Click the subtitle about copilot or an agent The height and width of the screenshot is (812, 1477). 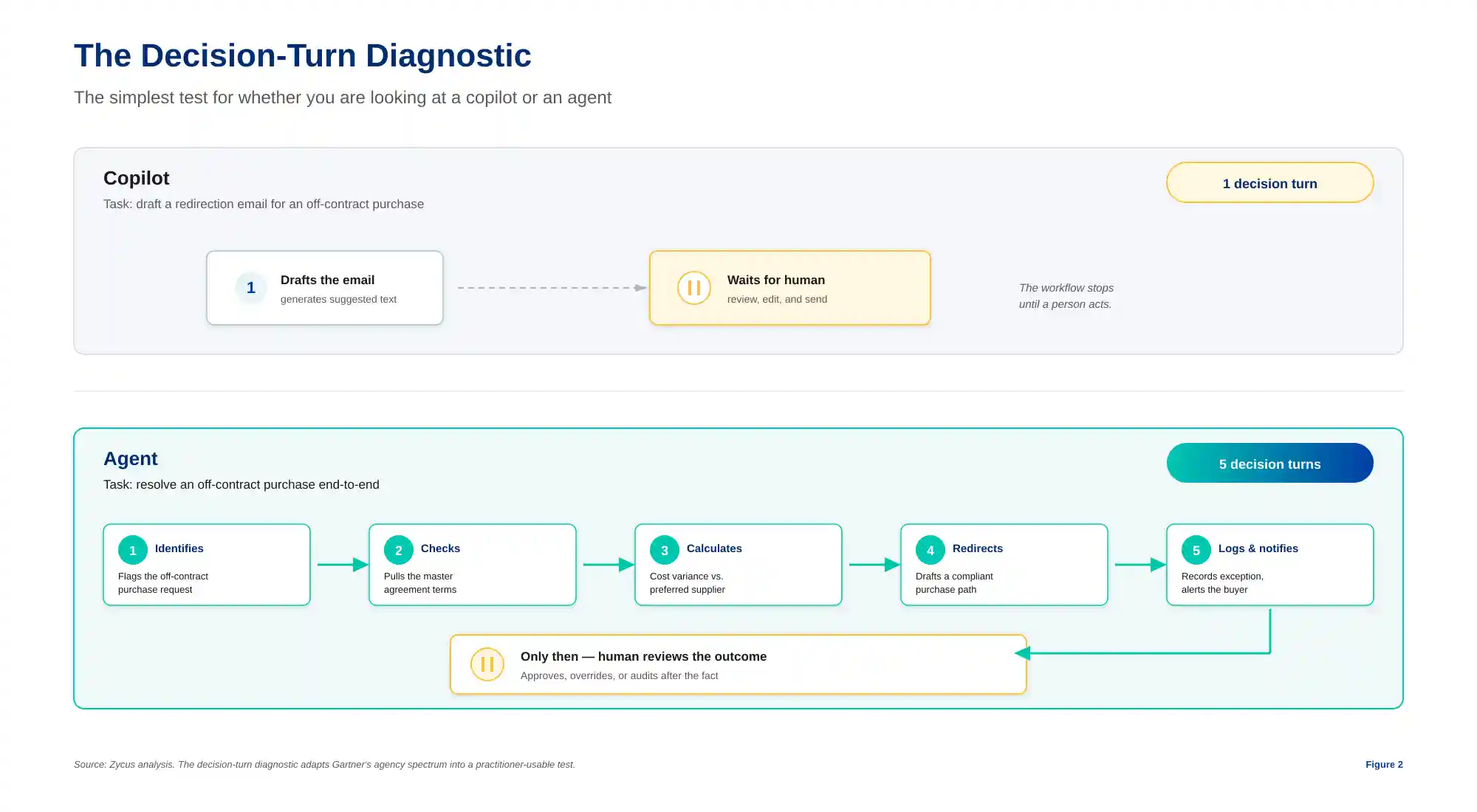tap(343, 97)
